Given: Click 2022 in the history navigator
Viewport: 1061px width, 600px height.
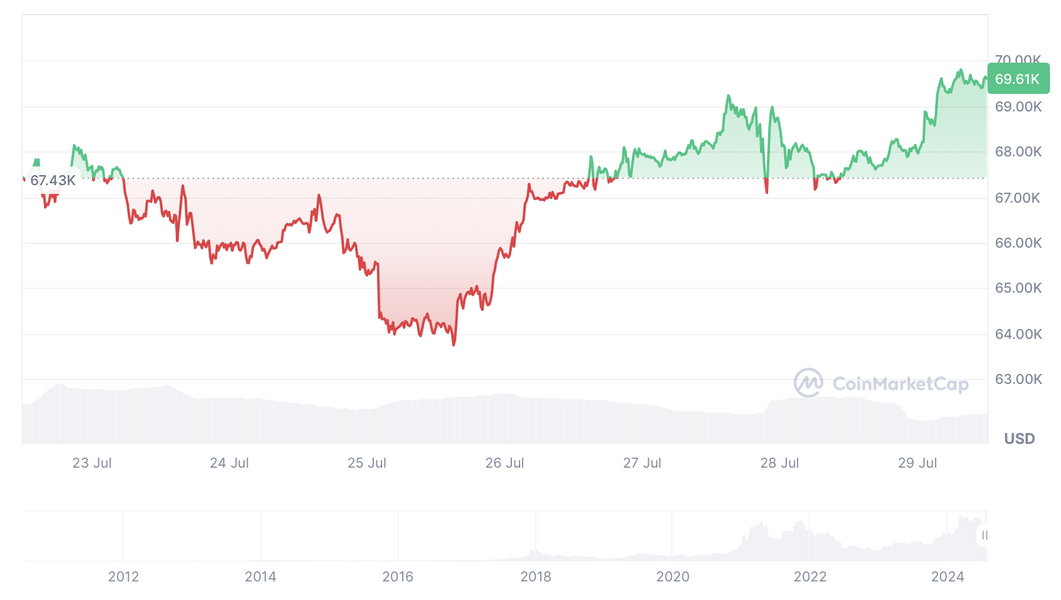Looking at the screenshot, I should pyautogui.click(x=810, y=576).
